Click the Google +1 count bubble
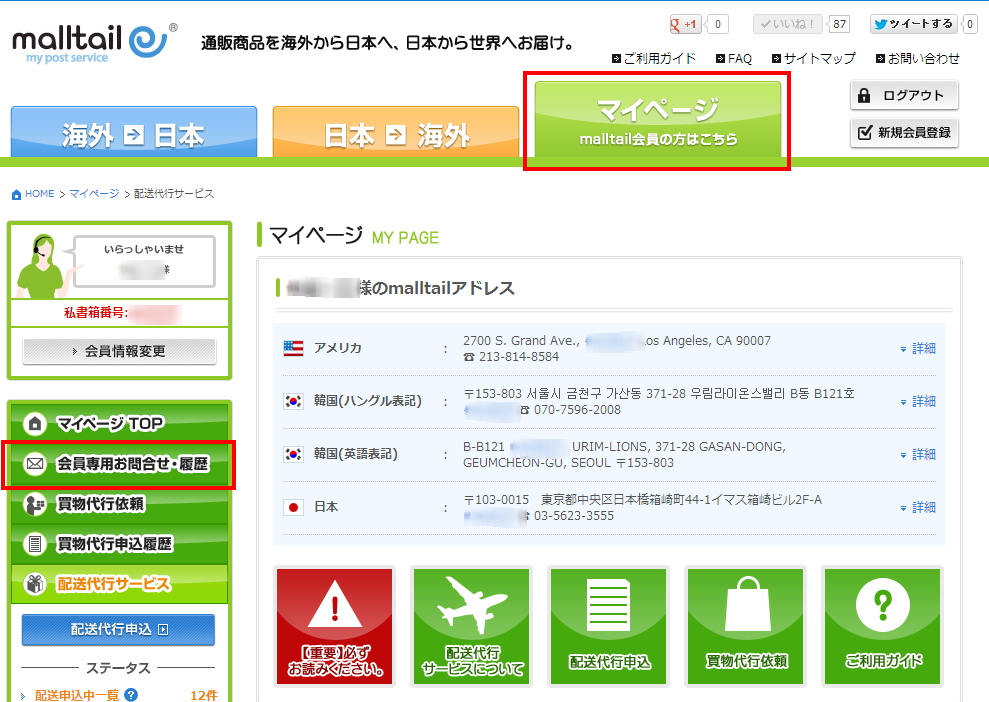The height and width of the screenshot is (702, 989). point(718,25)
